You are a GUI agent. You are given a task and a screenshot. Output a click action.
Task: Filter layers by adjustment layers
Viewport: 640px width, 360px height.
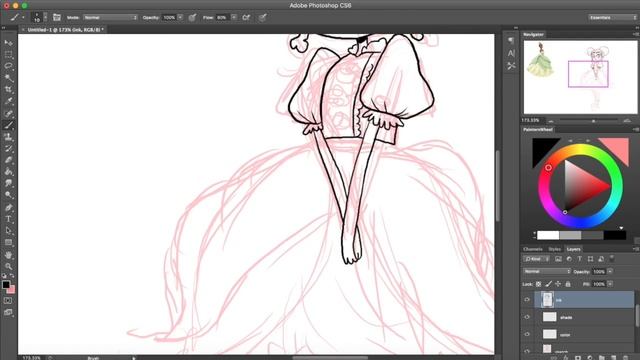569,259
